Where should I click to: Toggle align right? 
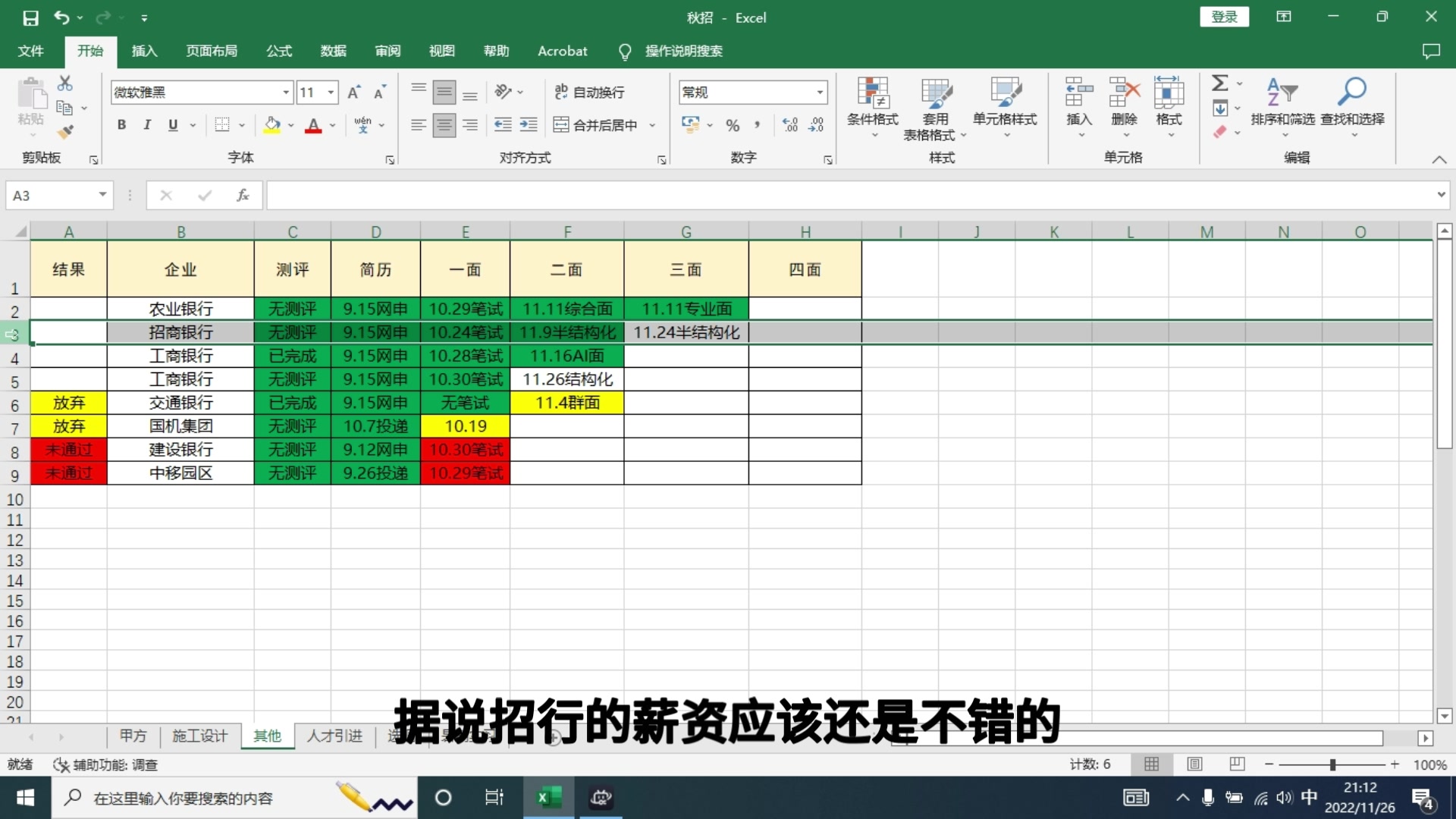(x=470, y=125)
